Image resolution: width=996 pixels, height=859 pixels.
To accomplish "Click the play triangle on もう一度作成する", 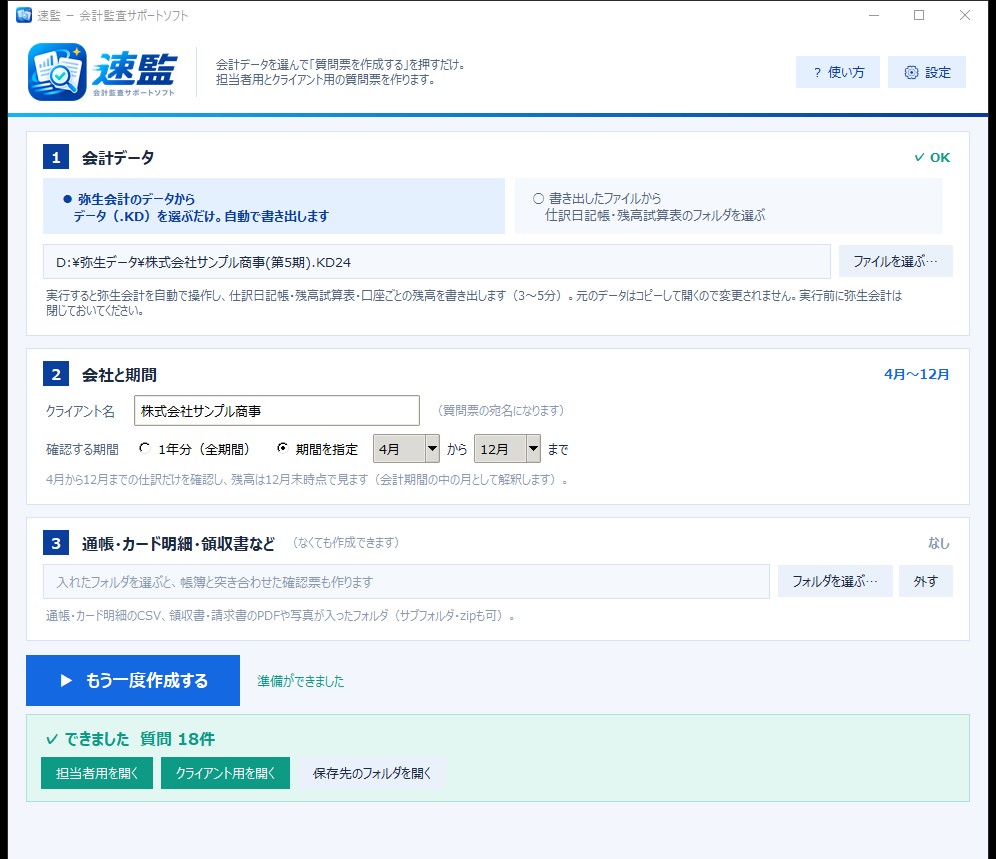I will [66, 680].
